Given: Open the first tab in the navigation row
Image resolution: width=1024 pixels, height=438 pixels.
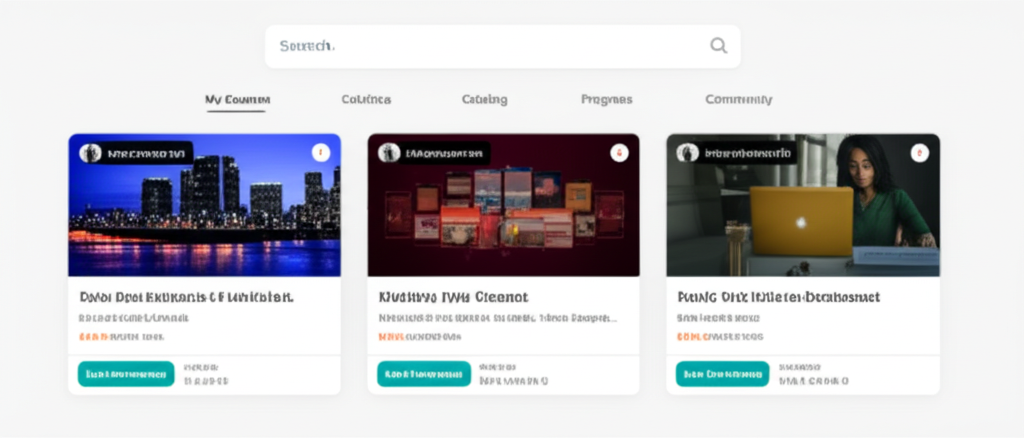Looking at the screenshot, I should pyautogui.click(x=237, y=100).
